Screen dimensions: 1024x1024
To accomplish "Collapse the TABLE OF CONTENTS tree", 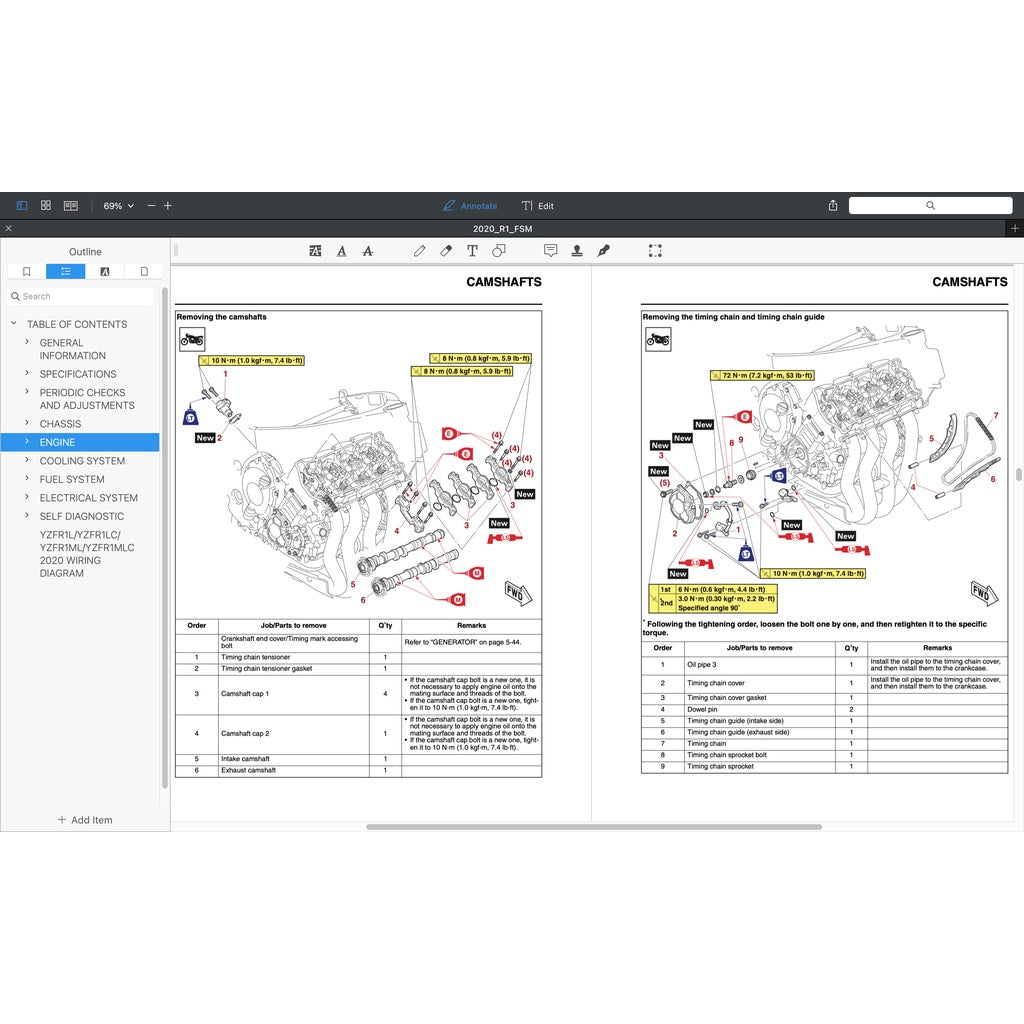I will pyautogui.click(x=14, y=324).
